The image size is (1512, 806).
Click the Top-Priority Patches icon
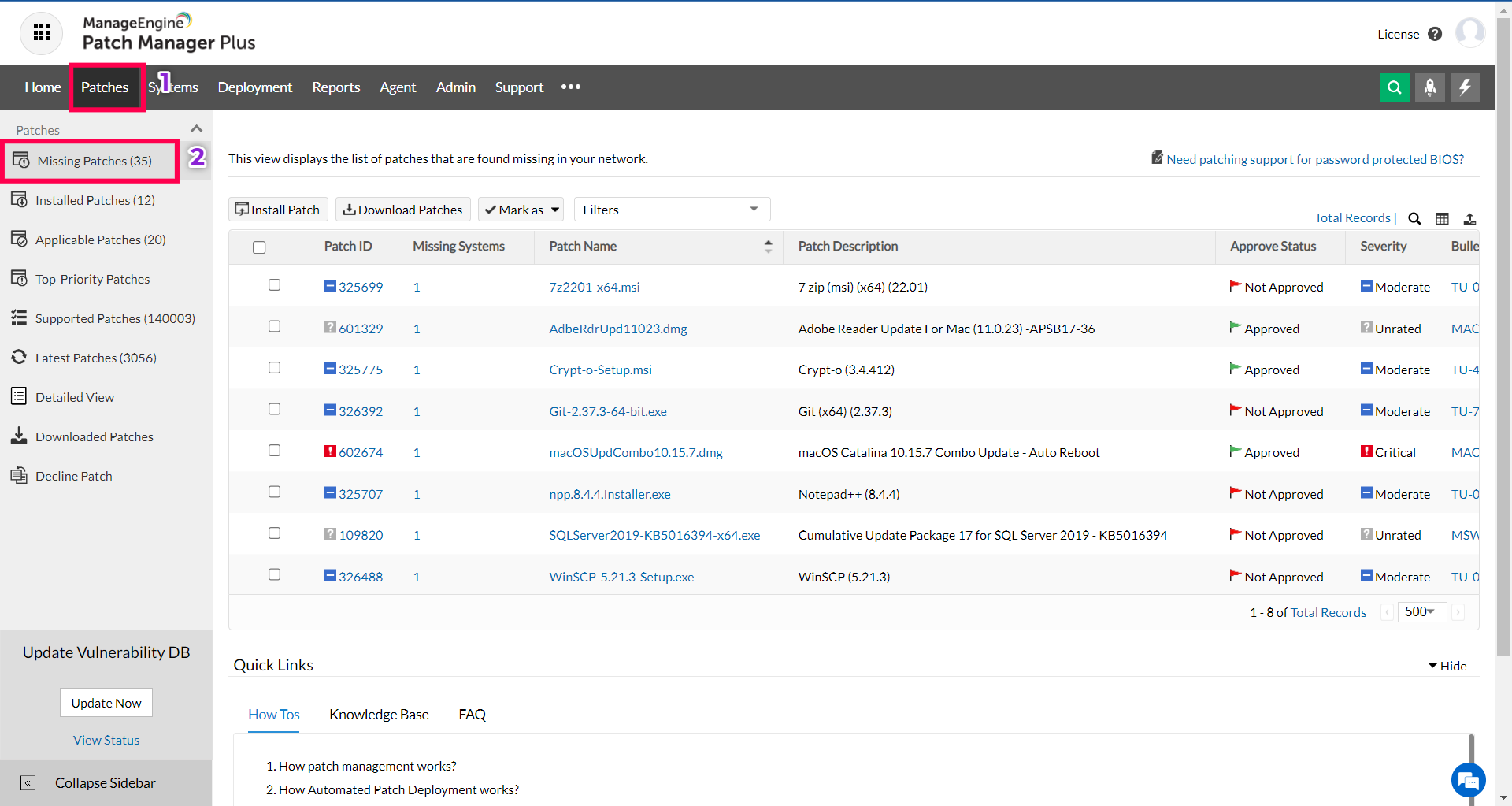(x=20, y=278)
